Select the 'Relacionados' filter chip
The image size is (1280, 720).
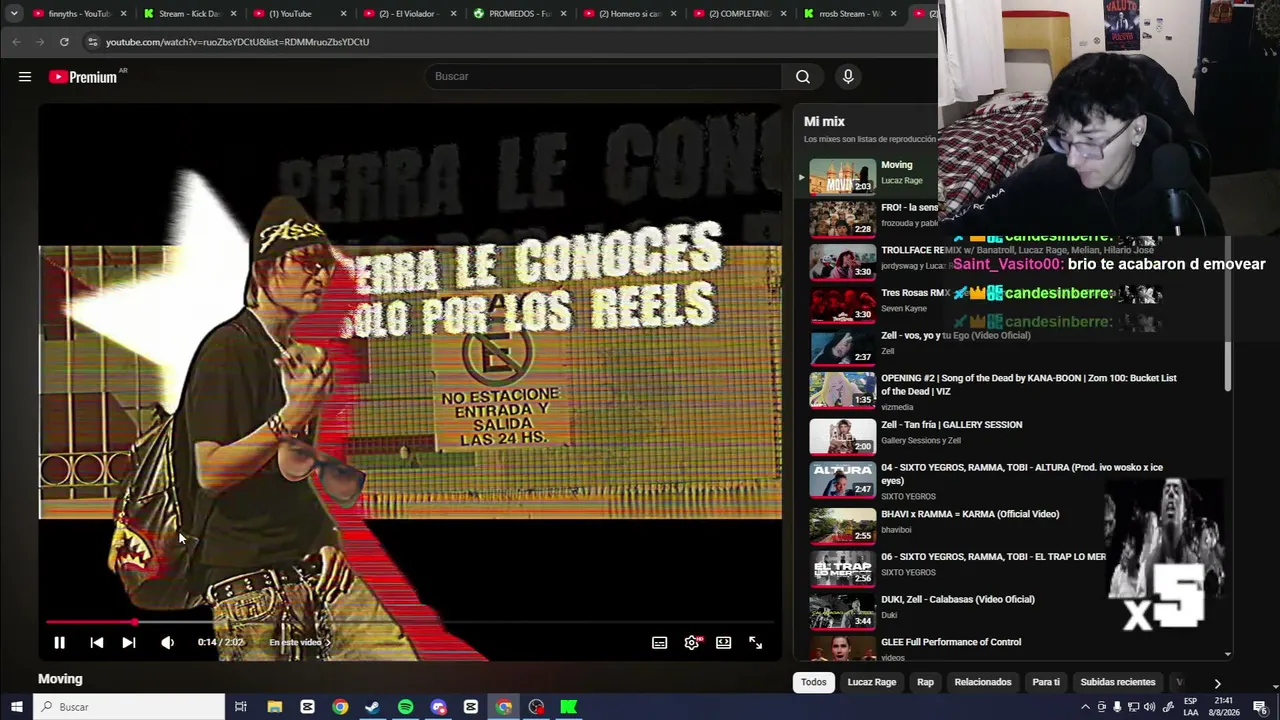(983, 682)
